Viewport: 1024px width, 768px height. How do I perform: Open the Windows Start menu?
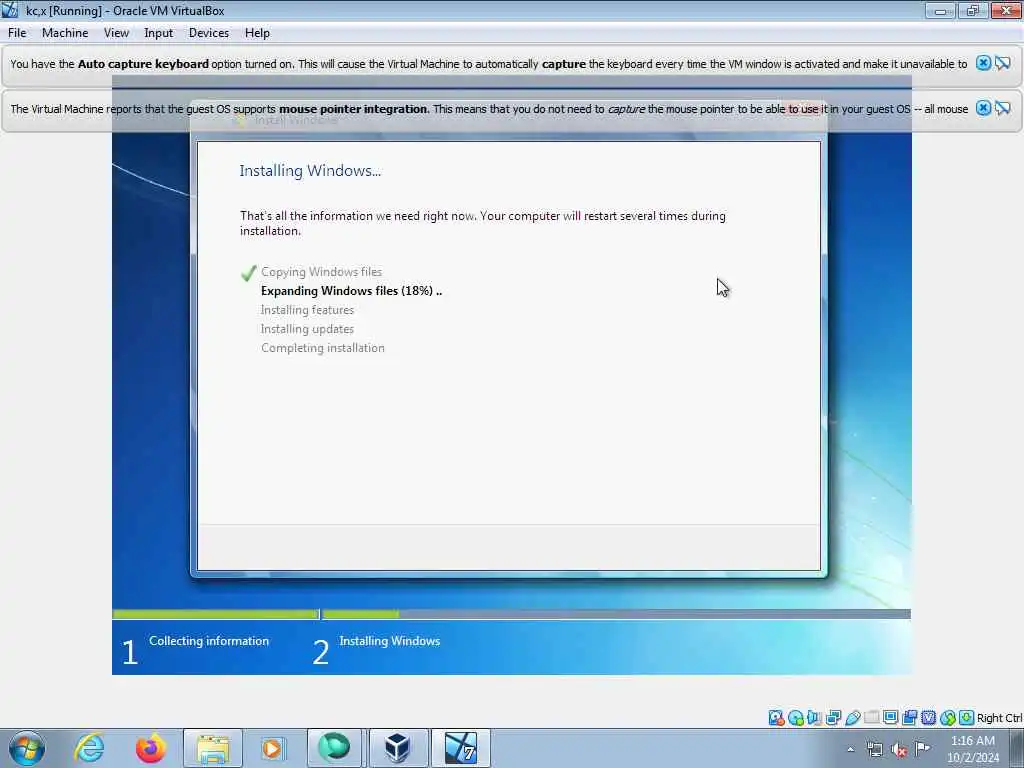coord(27,748)
